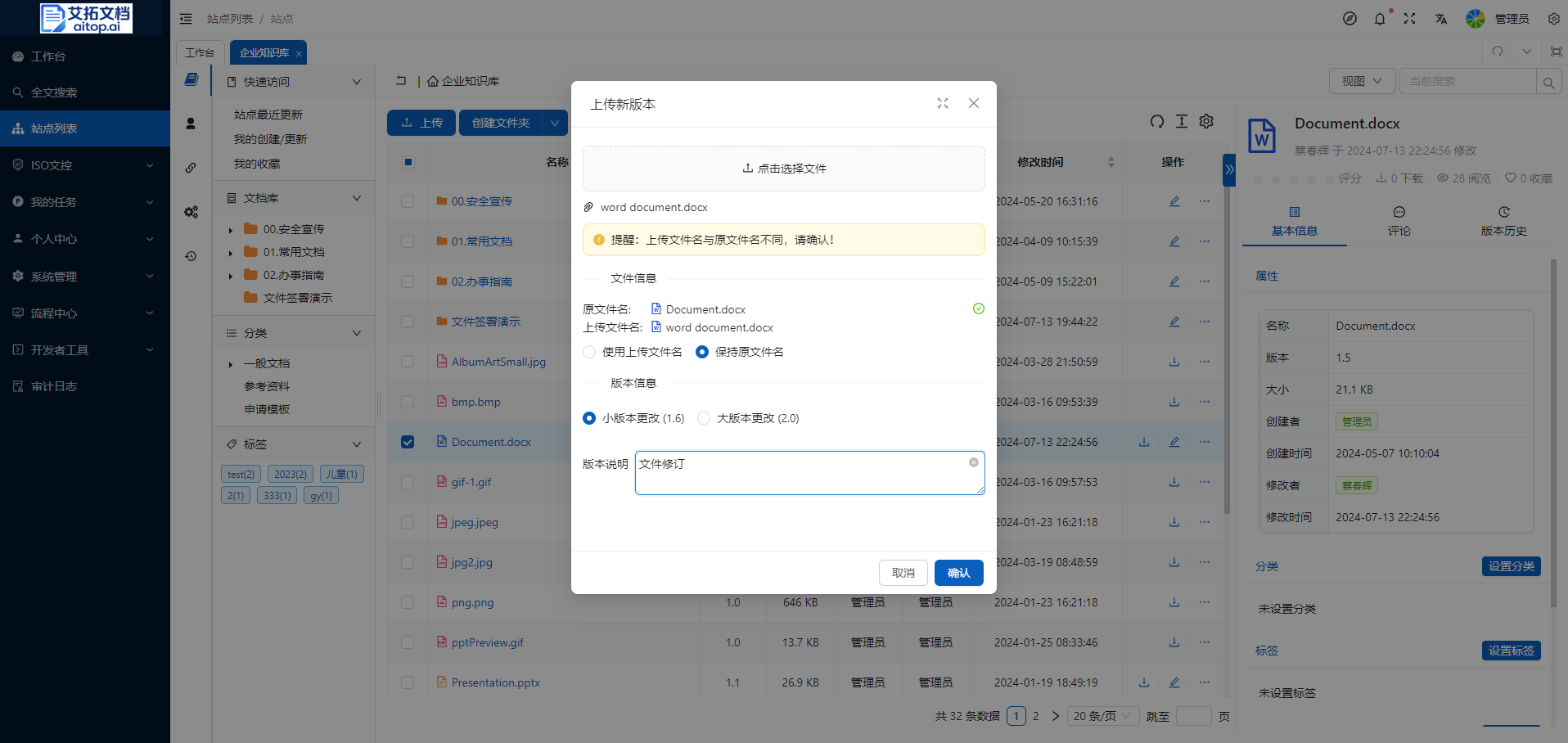
Task: Collapse the sidebar with hamburger icon
Action: (x=186, y=19)
